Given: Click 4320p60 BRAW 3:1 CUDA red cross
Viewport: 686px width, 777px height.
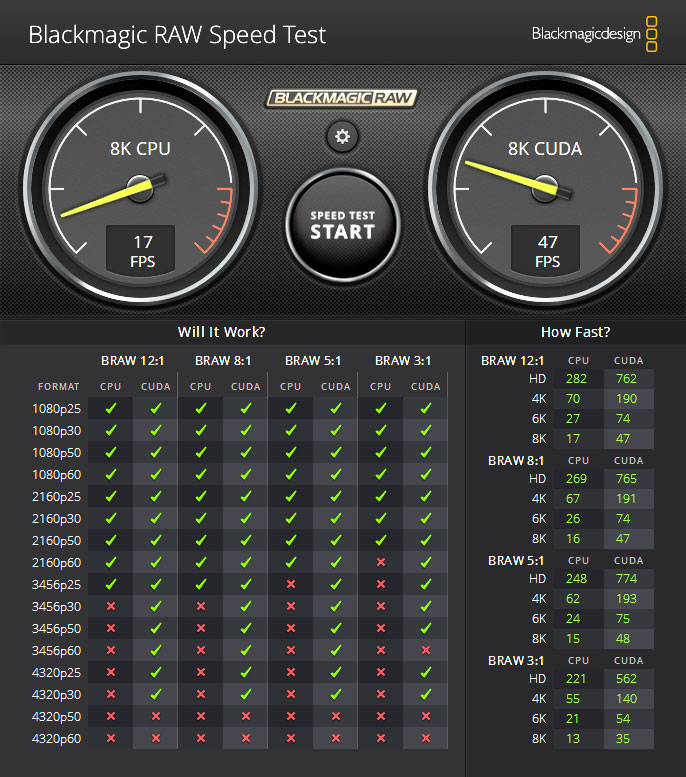Looking at the screenshot, I should [426, 738].
